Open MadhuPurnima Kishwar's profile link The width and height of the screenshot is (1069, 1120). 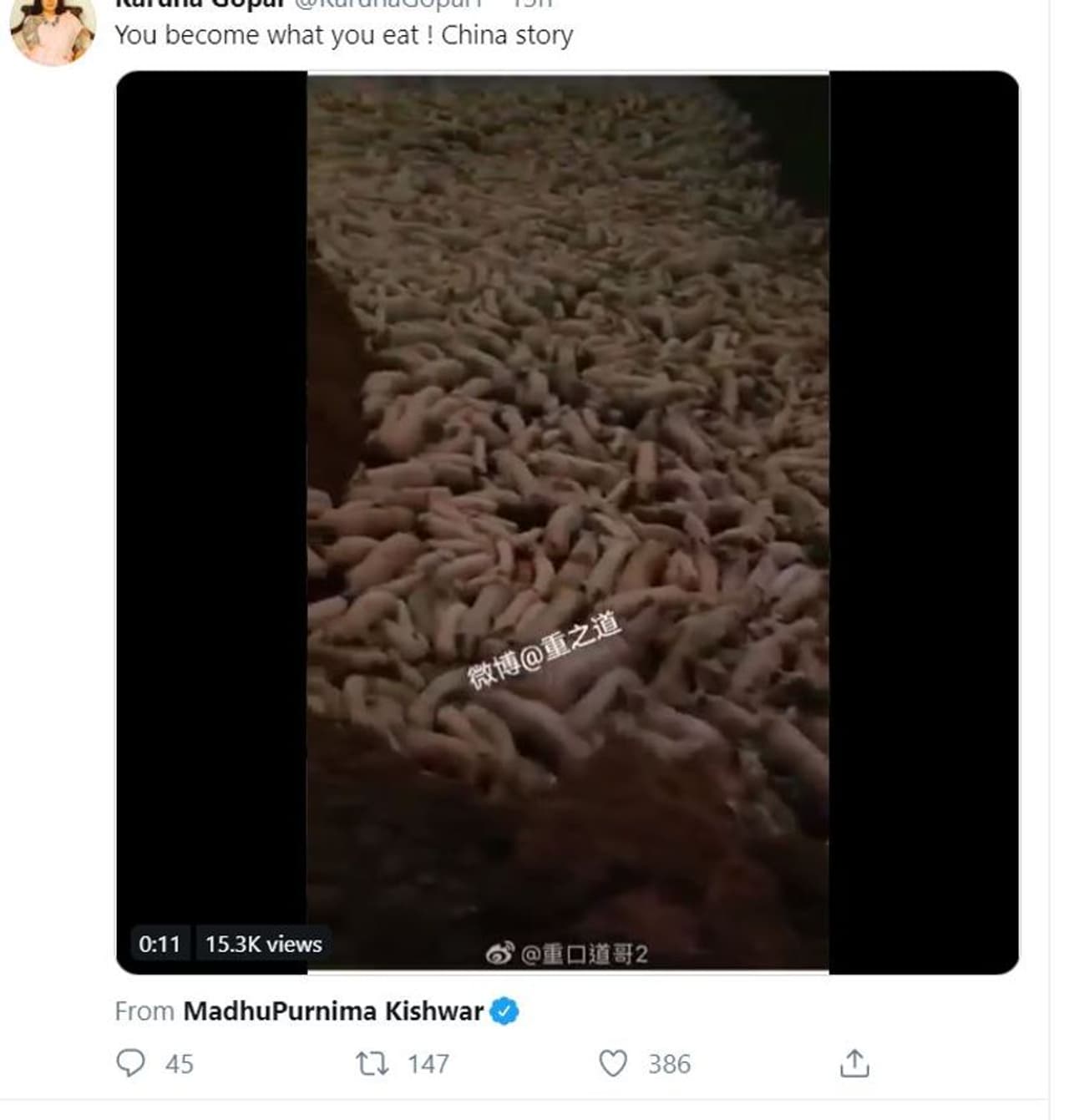pos(333,1011)
